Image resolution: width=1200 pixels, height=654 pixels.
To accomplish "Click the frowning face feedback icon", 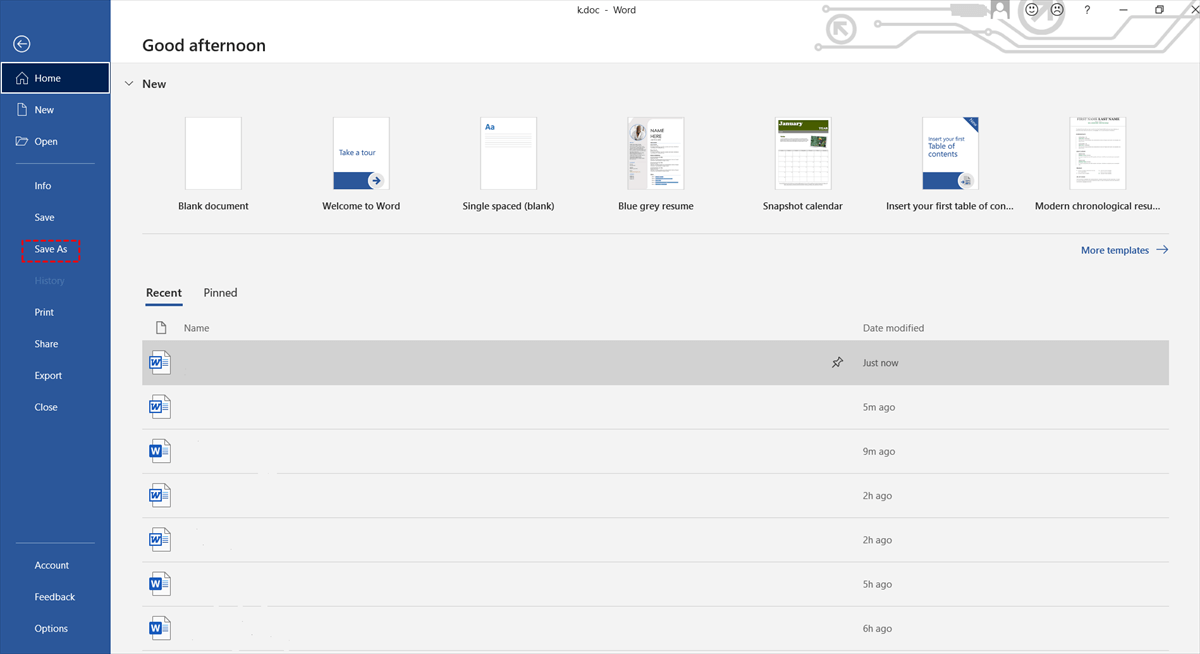I will pos(1056,9).
